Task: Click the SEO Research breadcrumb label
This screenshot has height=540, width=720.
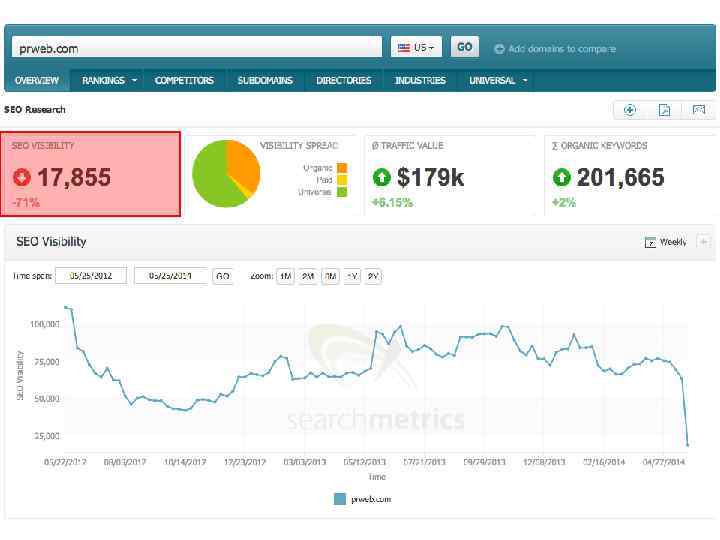Action: pyautogui.click(x=35, y=110)
